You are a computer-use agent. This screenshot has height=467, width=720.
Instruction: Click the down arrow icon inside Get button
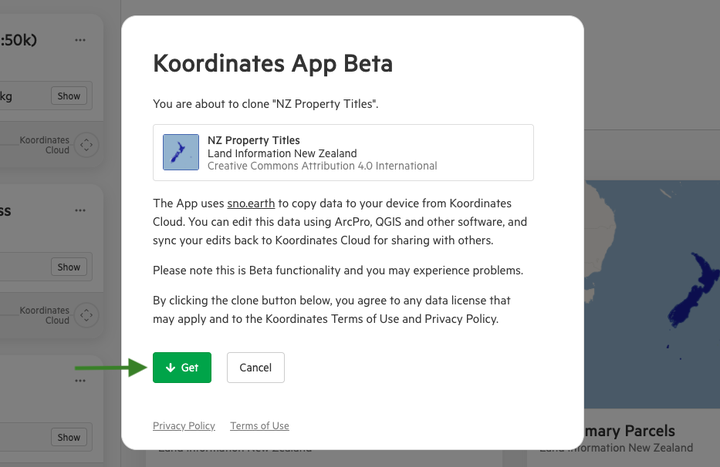point(170,367)
